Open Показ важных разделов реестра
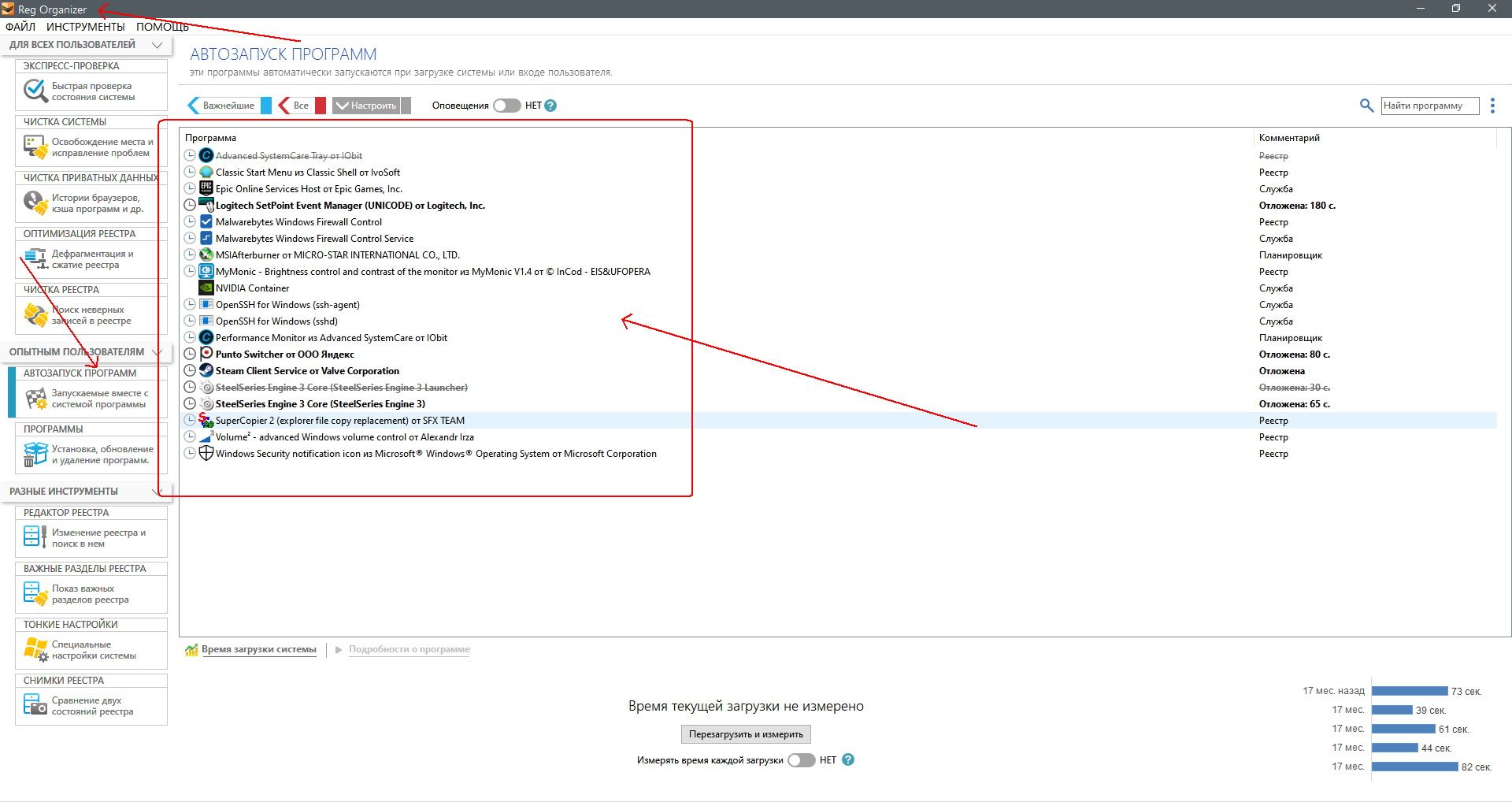This screenshot has height=802, width=1512. pyautogui.click(x=90, y=594)
